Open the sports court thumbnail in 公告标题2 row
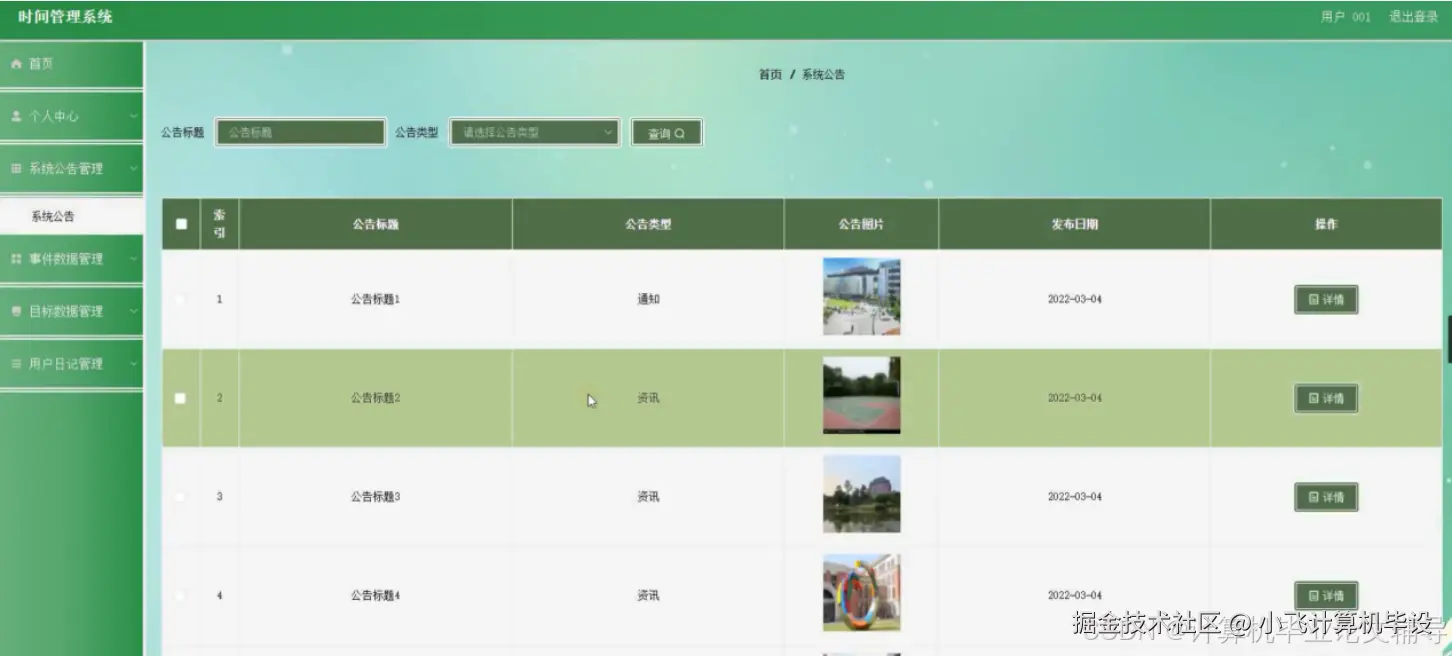Viewport: 1452px width, 656px height. 861,395
